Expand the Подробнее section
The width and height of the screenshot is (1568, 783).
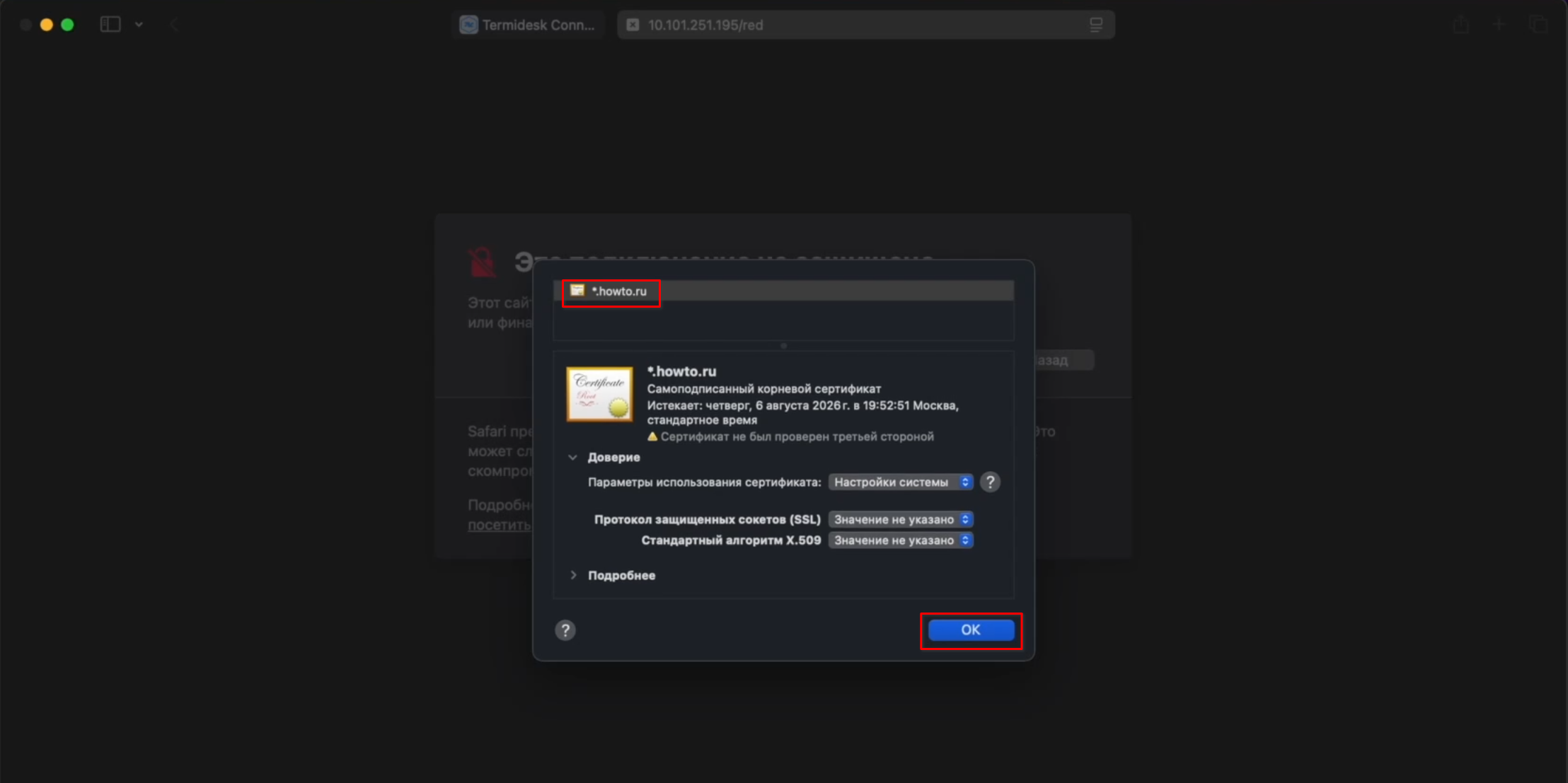tap(573, 575)
